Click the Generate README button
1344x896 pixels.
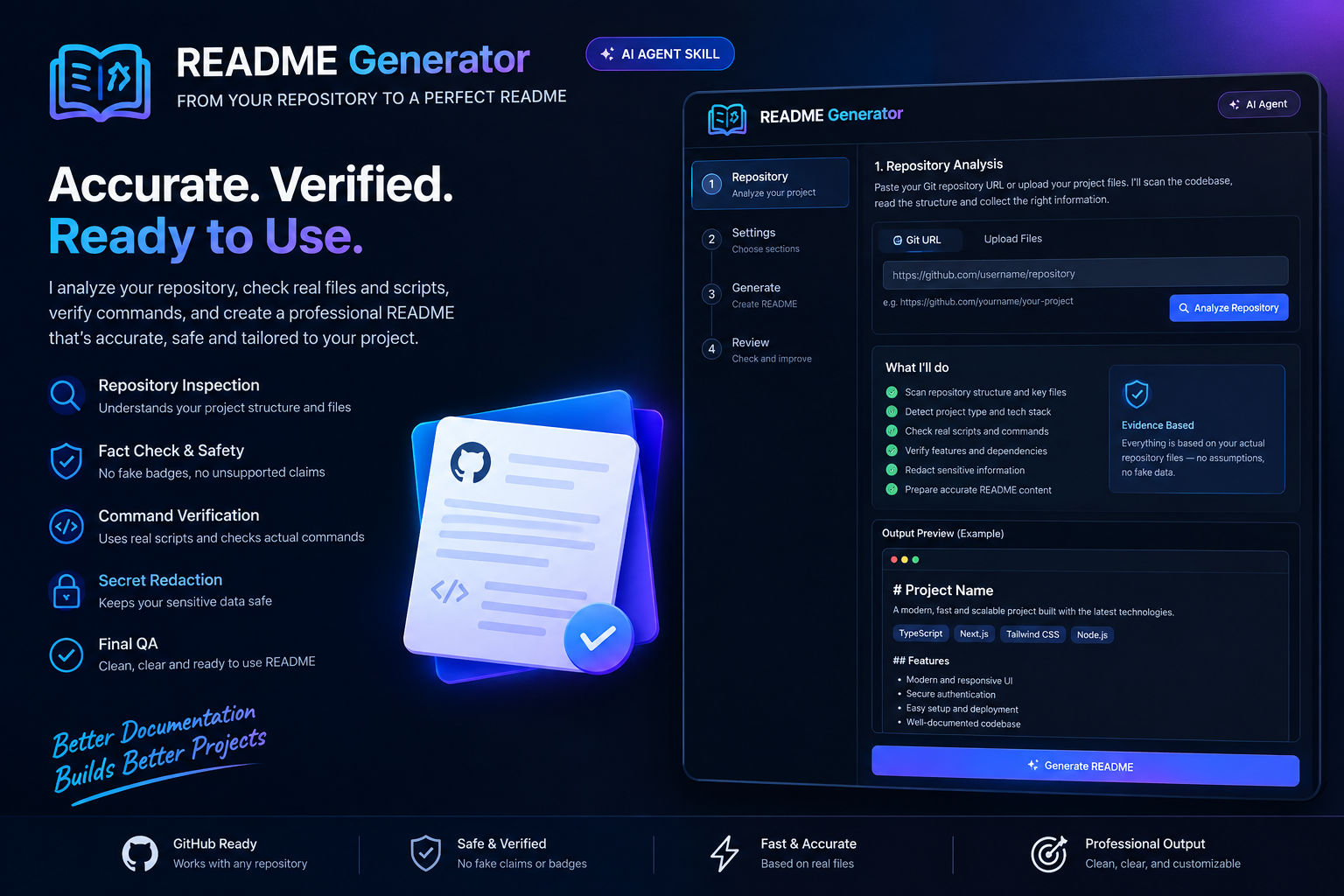pos(1085,766)
